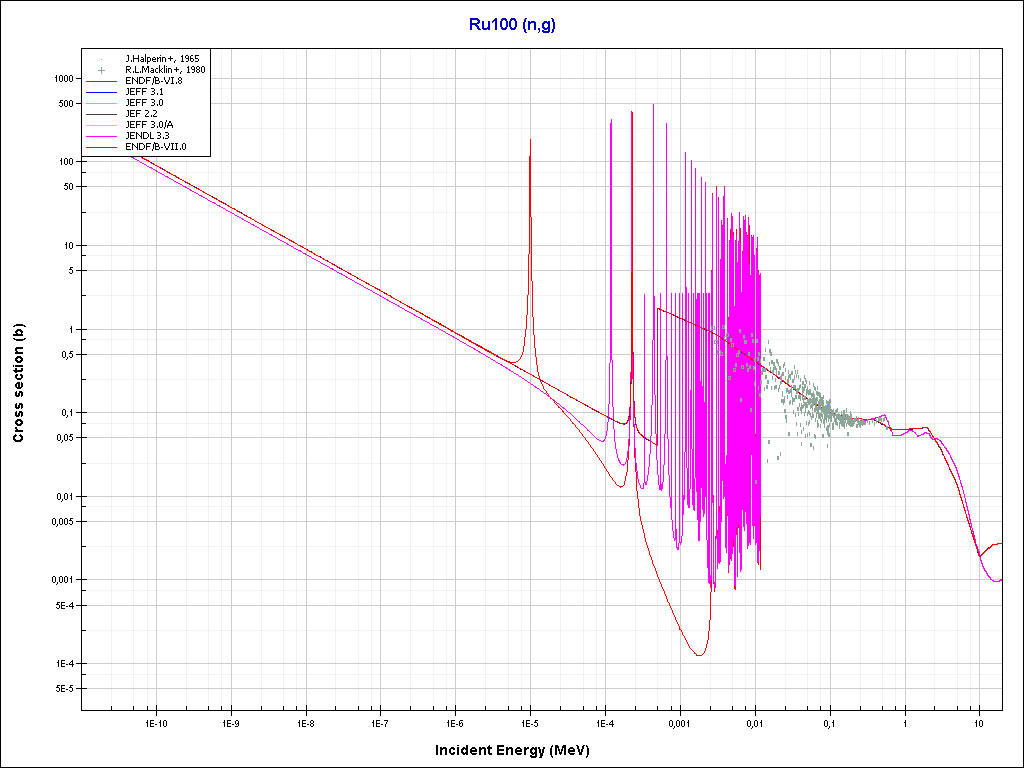Image resolution: width=1024 pixels, height=768 pixels.
Task: Select the JEF 2.2 legend label
Action: (x=143, y=114)
